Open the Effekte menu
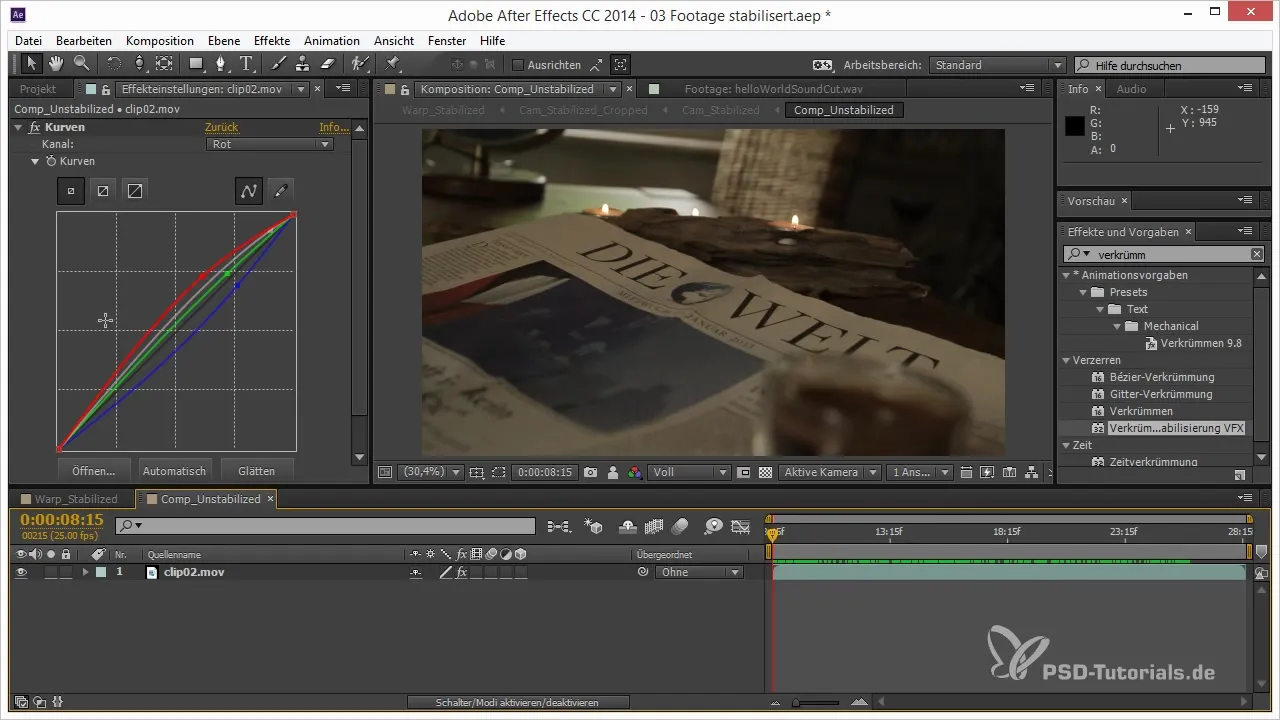The image size is (1280, 720). (x=272, y=41)
